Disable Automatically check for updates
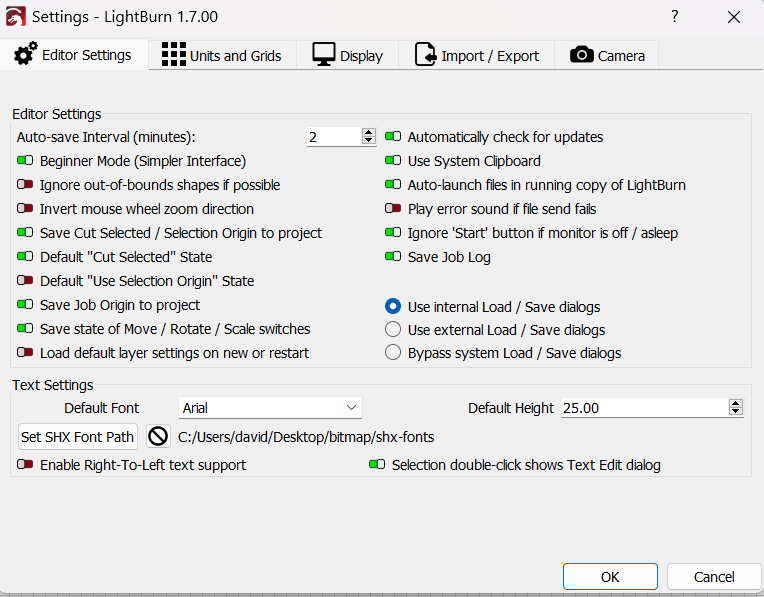 click(x=393, y=136)
